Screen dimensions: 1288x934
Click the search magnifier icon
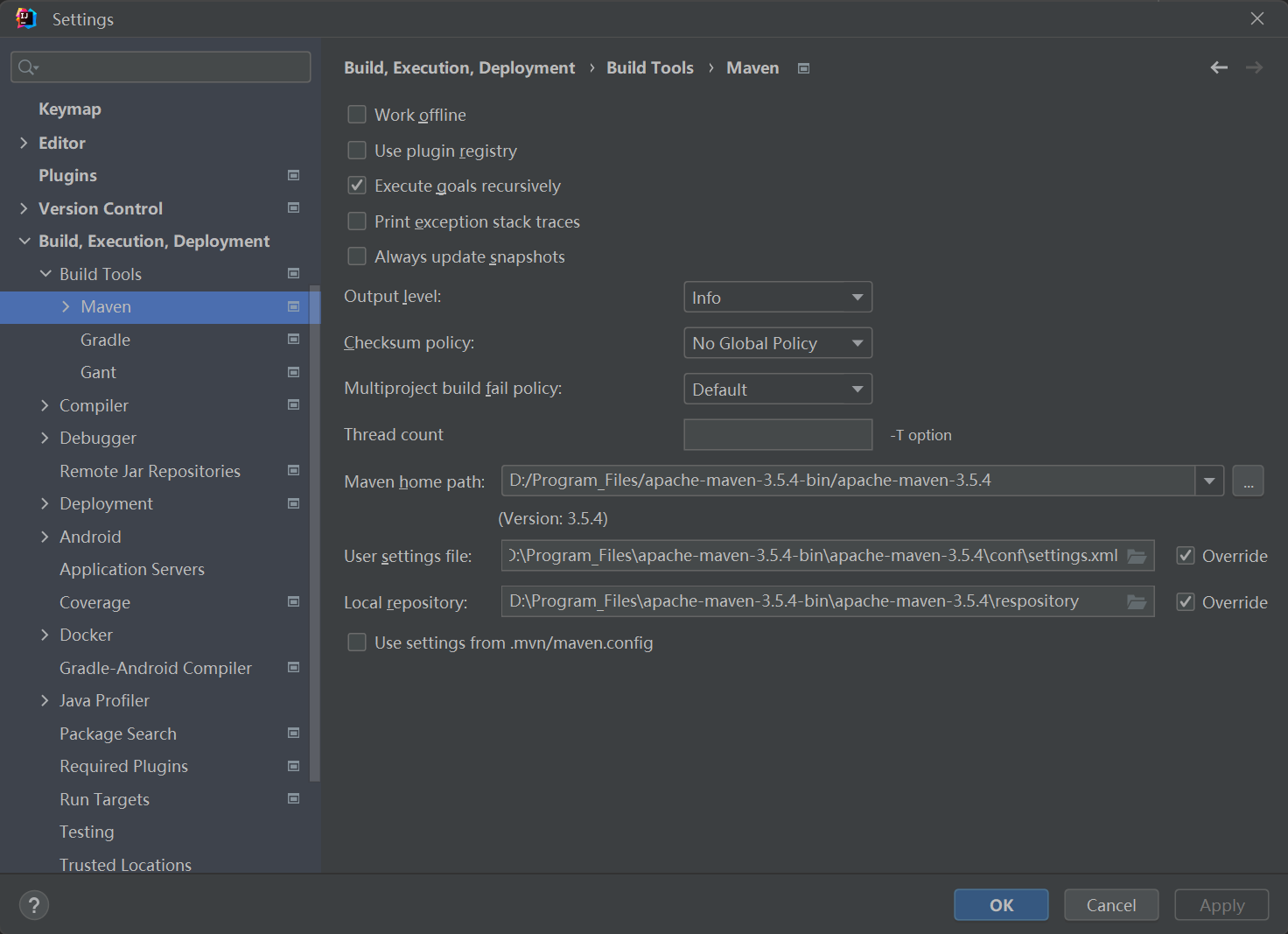pyautogui.click(x=27, y=67)
